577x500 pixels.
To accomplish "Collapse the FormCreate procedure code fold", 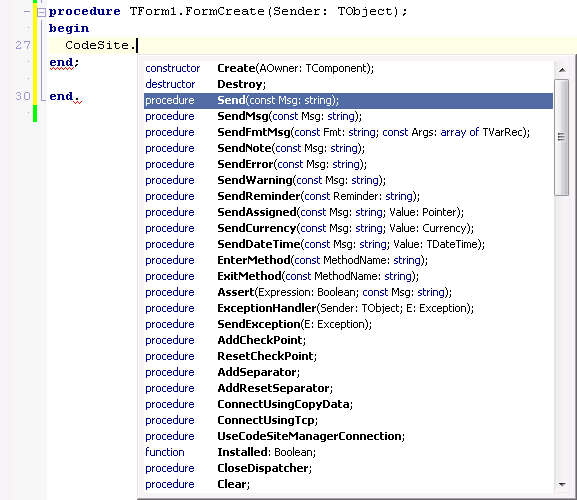I will [x=41, y=13].
